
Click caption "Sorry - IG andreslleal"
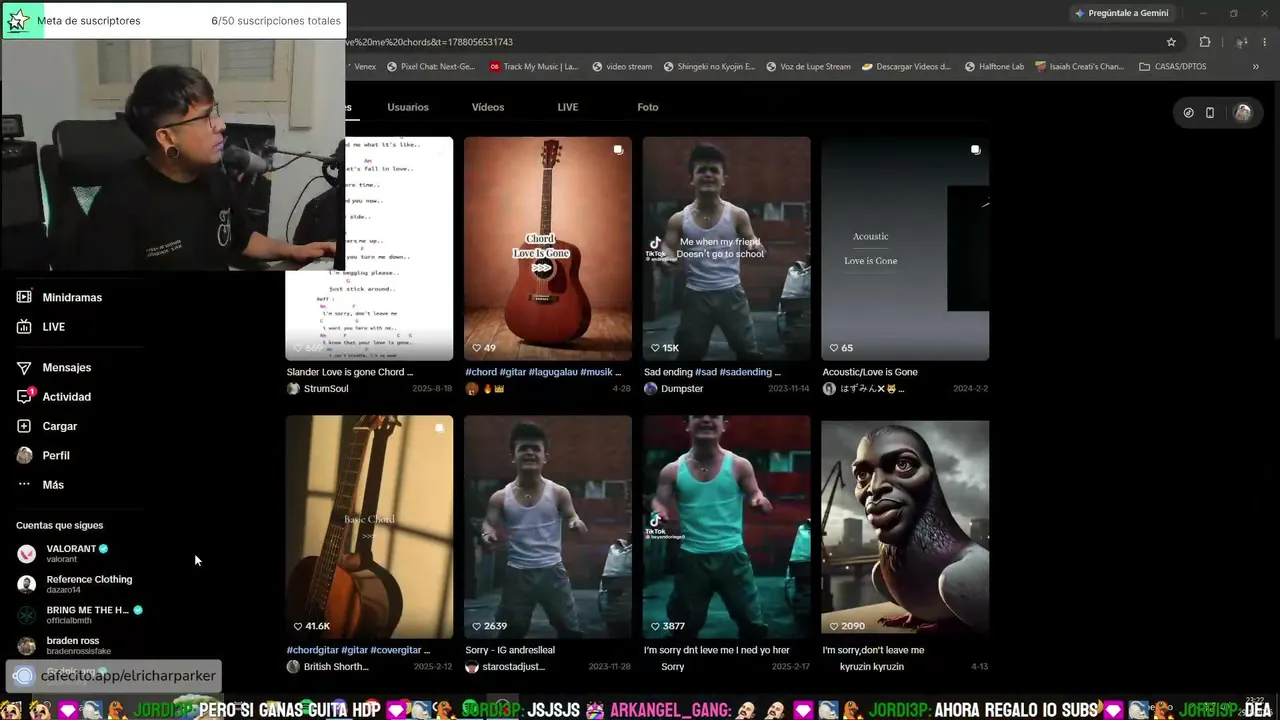coord(510,650)
